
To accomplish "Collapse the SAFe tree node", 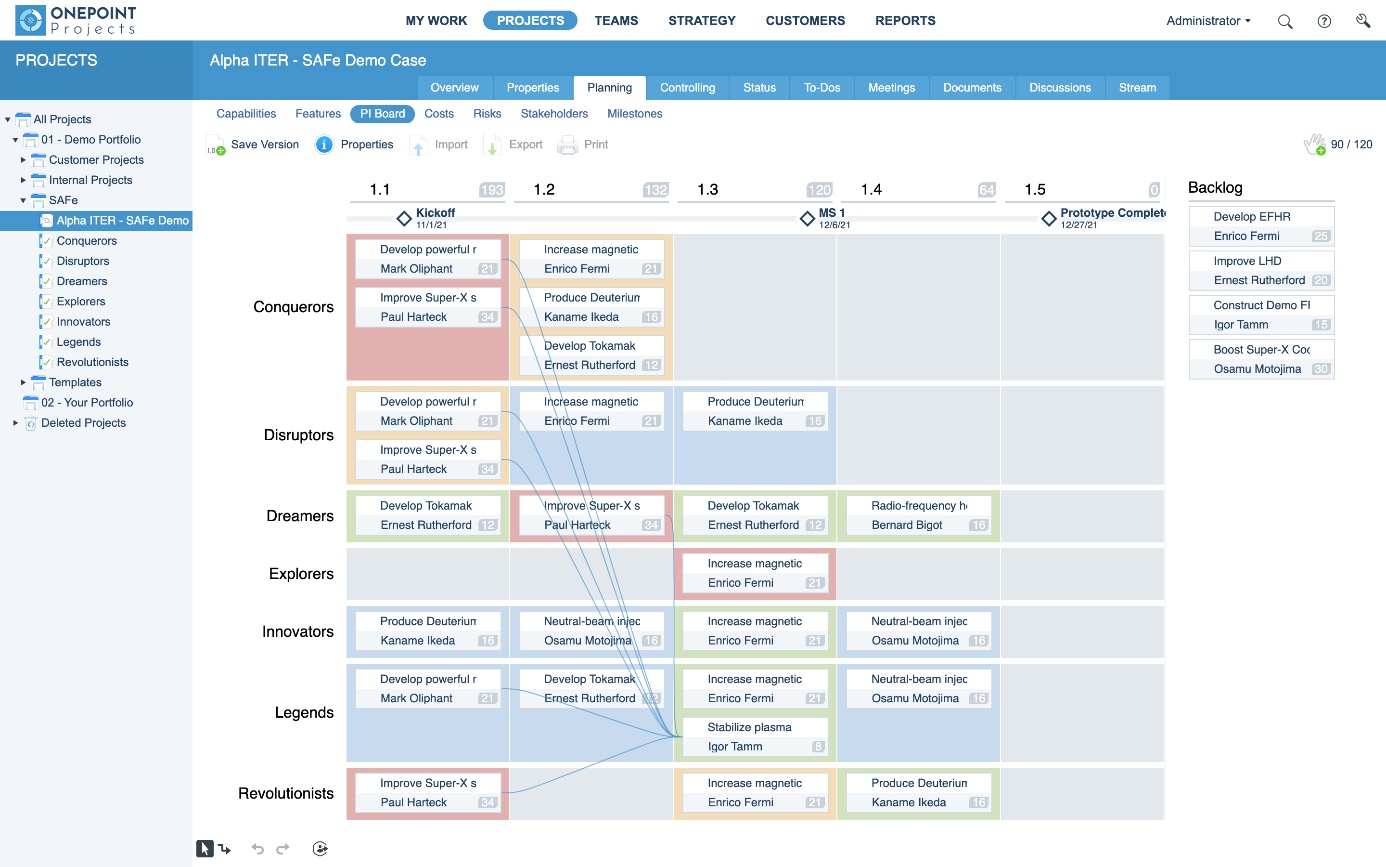I will tap(24, 201).
